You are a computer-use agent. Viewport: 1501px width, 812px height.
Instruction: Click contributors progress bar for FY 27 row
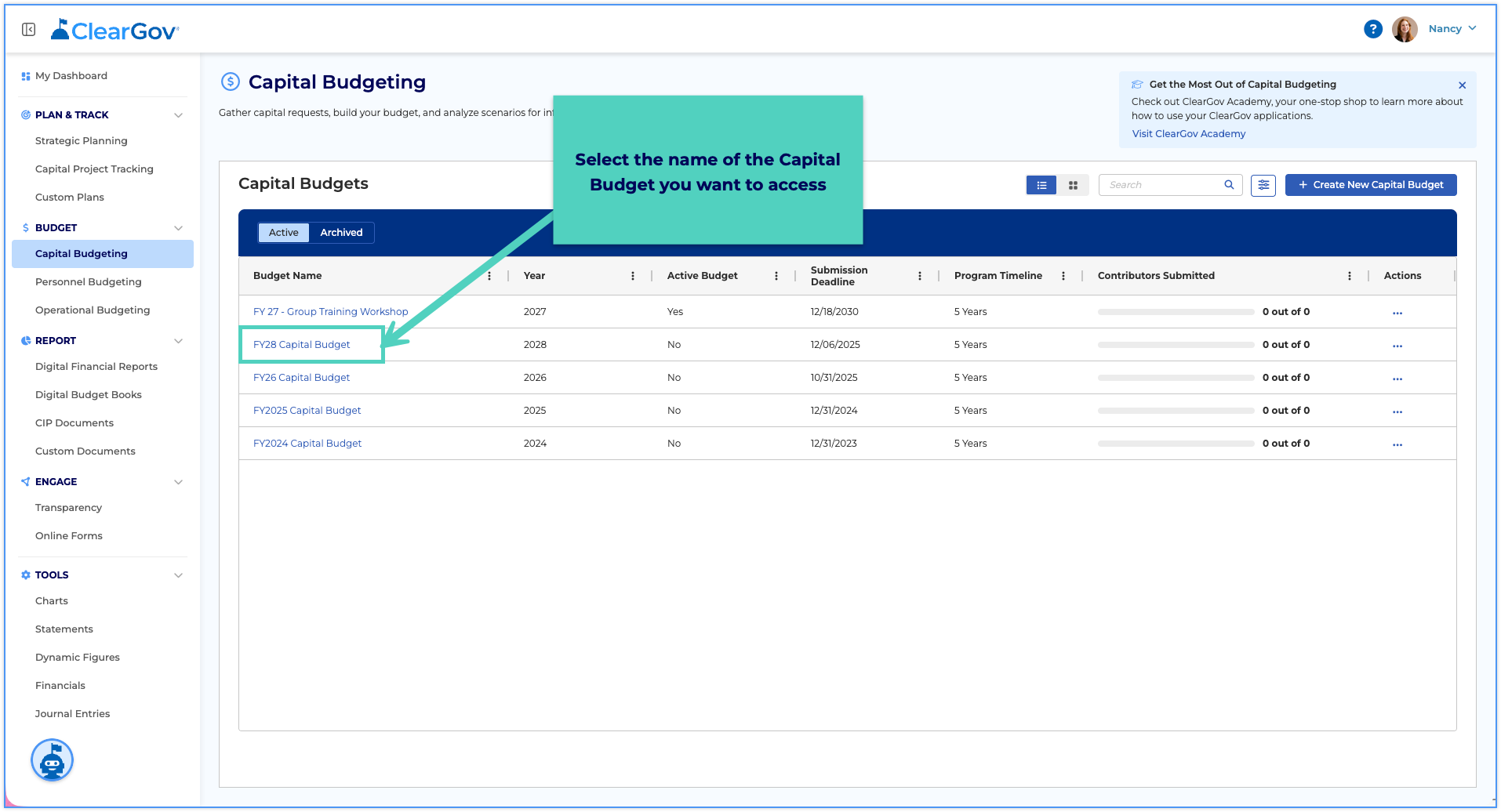tap(1176, 312)
